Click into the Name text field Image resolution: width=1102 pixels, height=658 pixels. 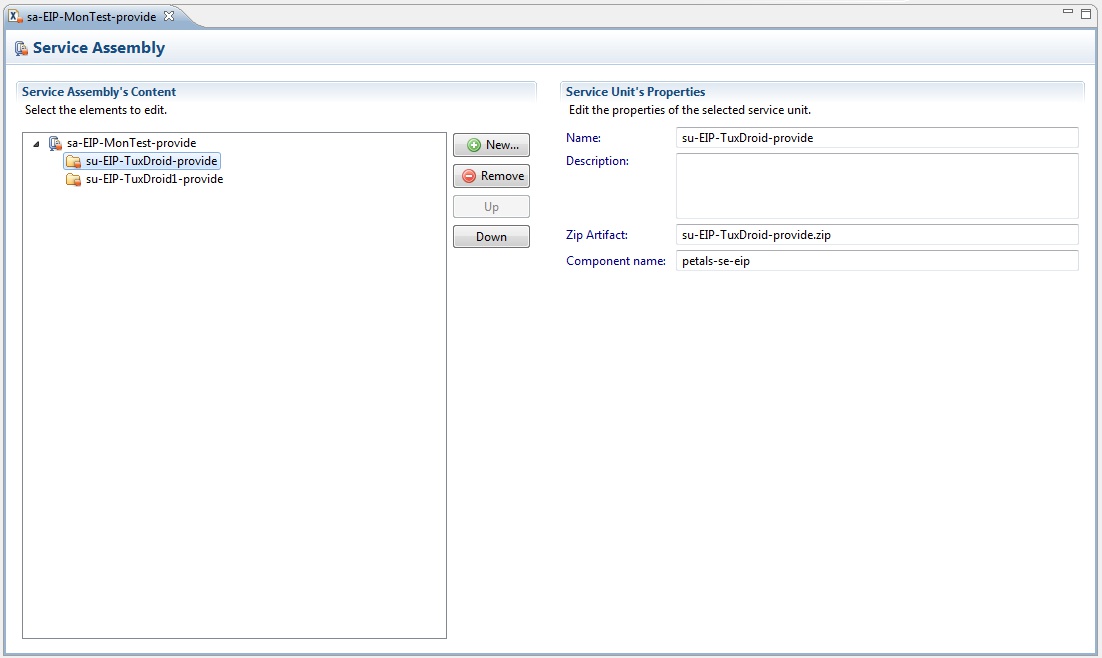click(877, 138)
